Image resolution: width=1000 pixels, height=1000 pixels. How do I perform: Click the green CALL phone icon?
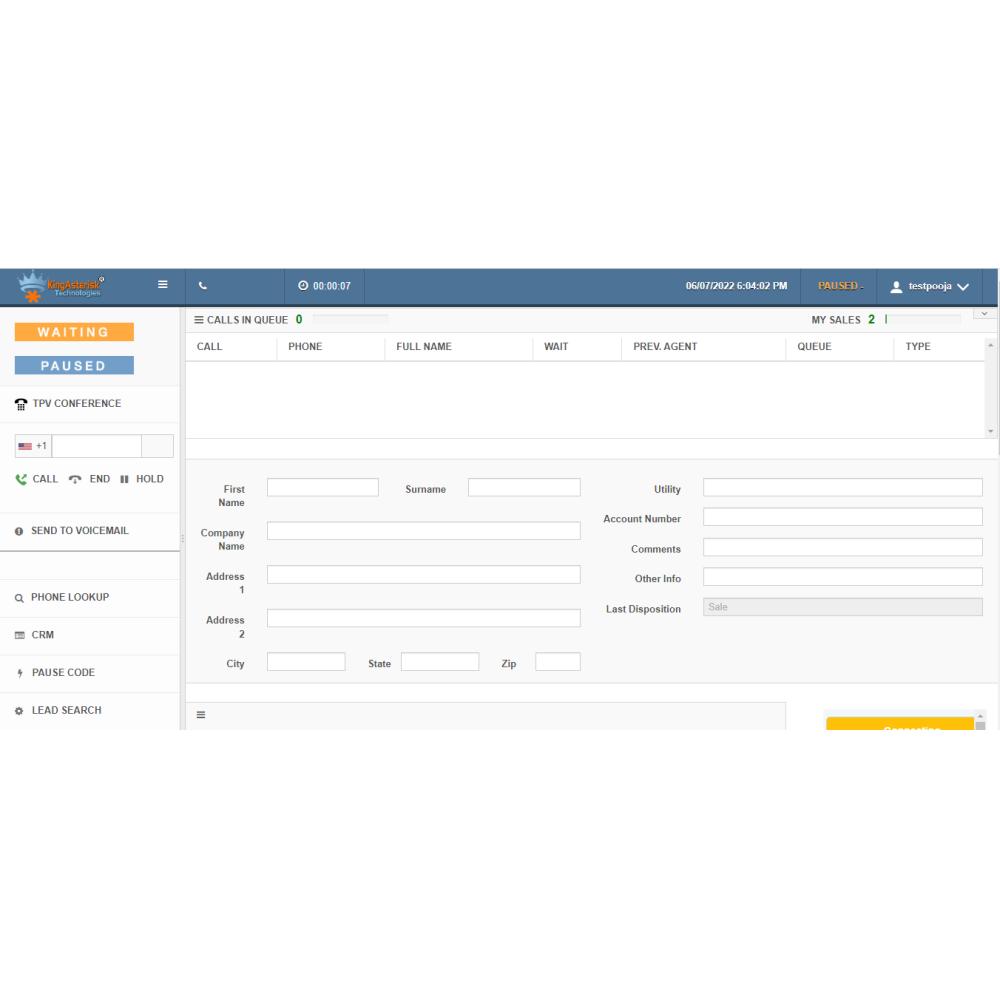[22, 479]
